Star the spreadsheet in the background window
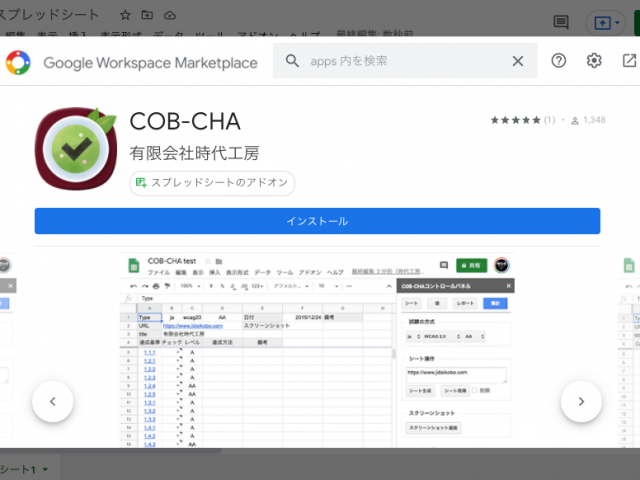Screen dimensions: 640x480 point(125,16)
